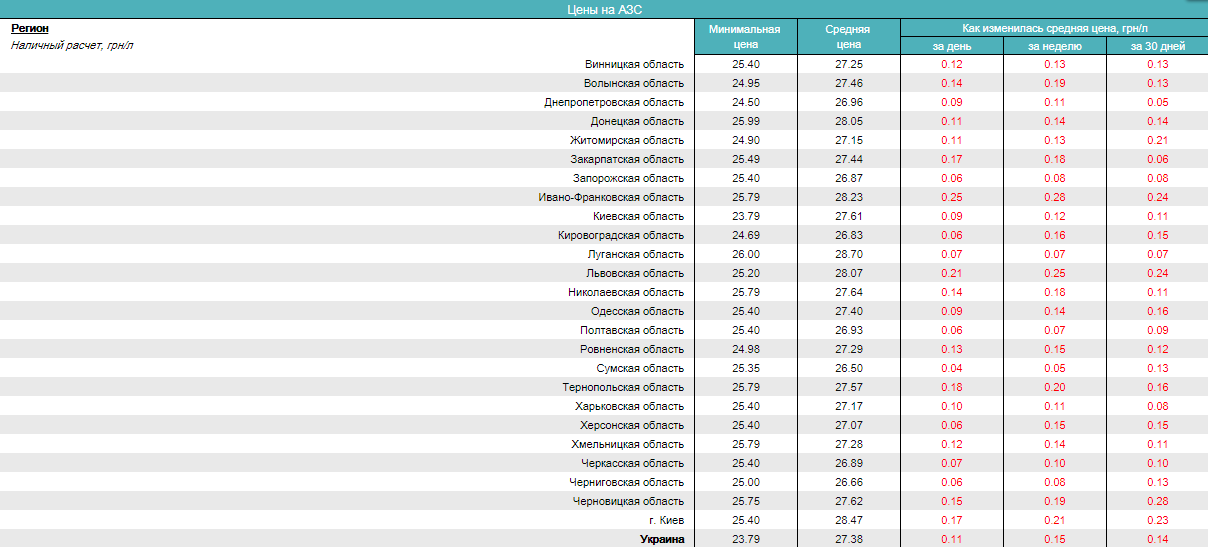The width and height of the screenshot is (1208, 547).
Task: Click the 'Наличный расчет, грн/л' subtitle
Action: coord(72,46)
